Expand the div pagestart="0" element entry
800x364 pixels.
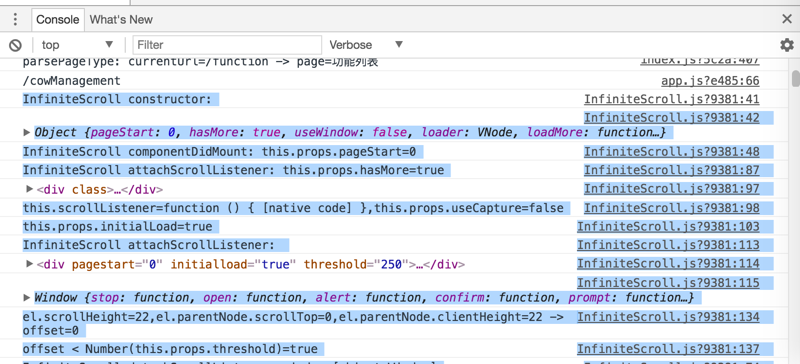30,264
